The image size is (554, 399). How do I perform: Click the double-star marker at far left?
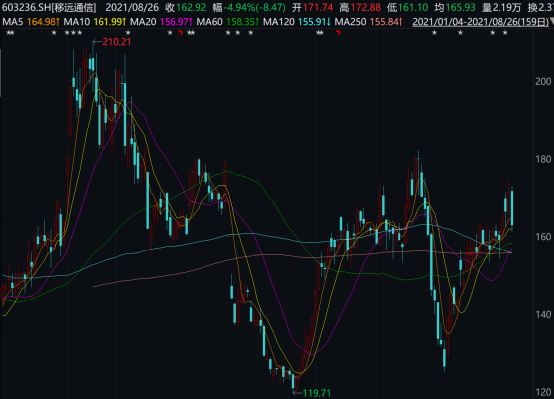point(10,33)
